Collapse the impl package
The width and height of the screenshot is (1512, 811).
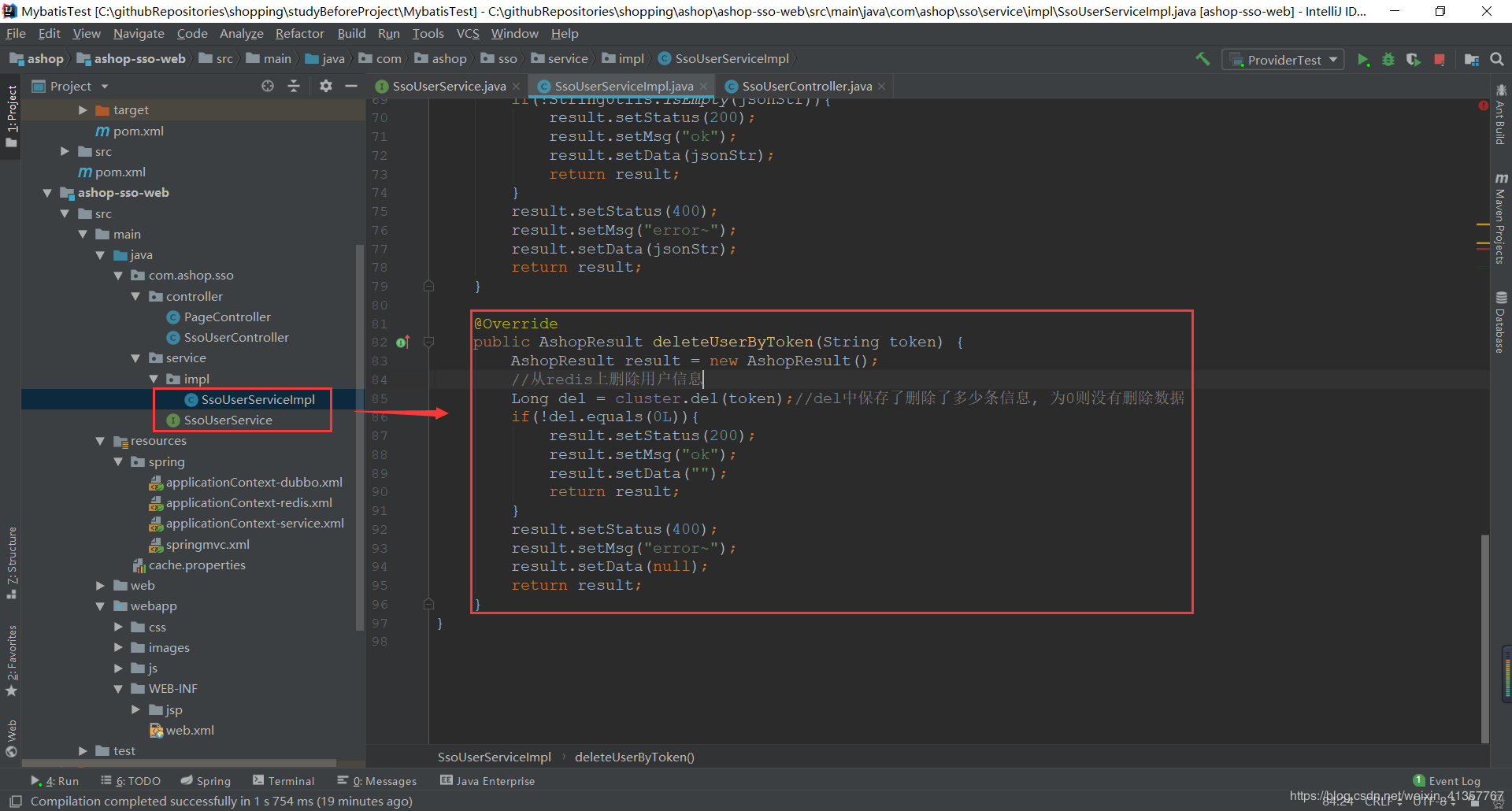click(154, 380)
